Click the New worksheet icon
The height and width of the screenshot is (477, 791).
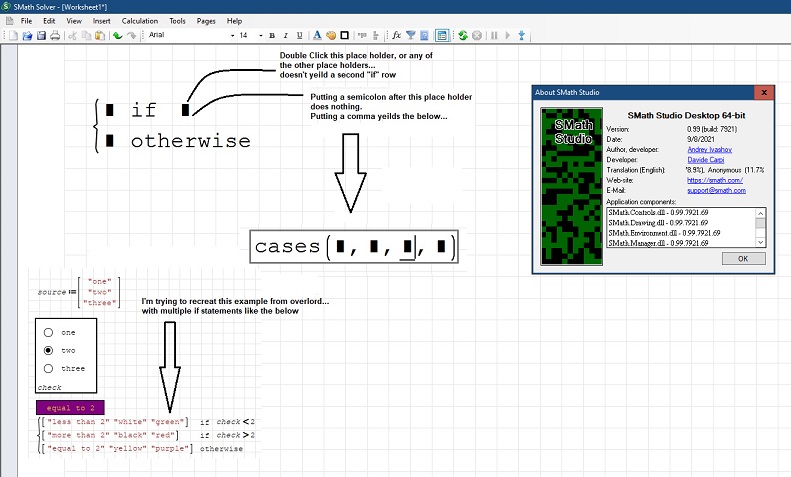coord(12,36)
